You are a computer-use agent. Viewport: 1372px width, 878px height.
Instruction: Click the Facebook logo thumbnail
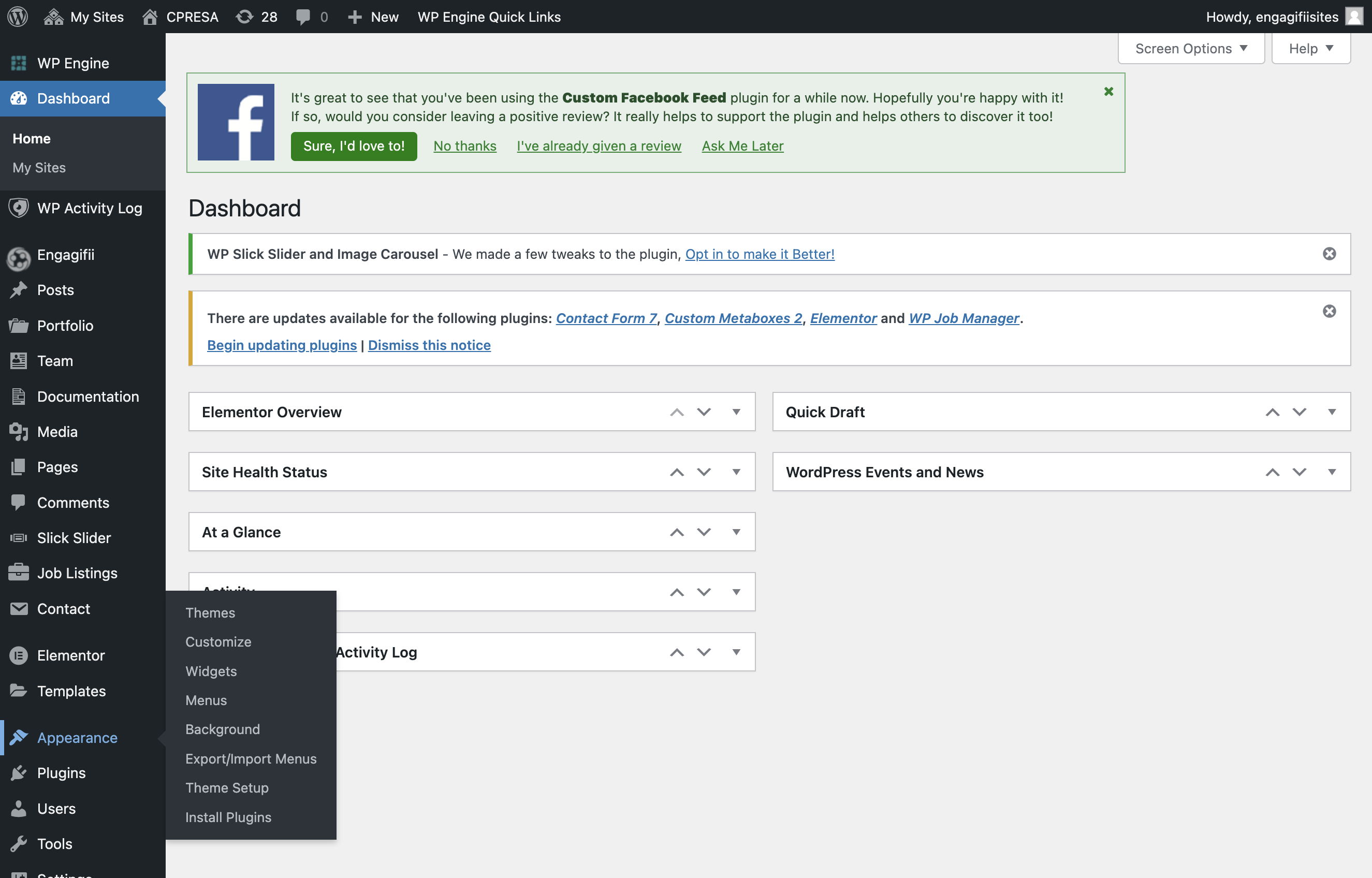(x=236, y=122)
